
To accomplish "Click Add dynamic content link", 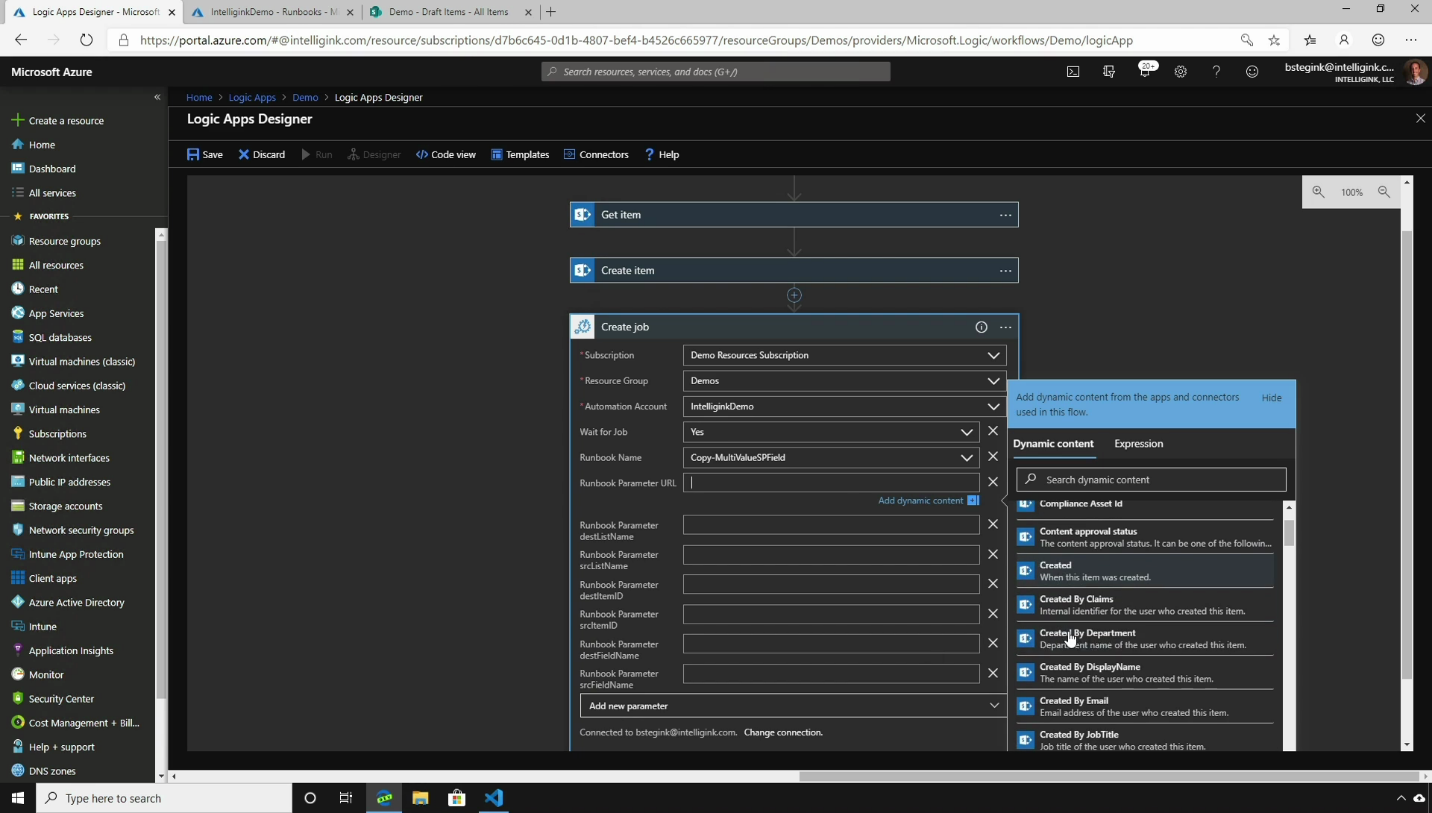I will click(x=920, y=501).
